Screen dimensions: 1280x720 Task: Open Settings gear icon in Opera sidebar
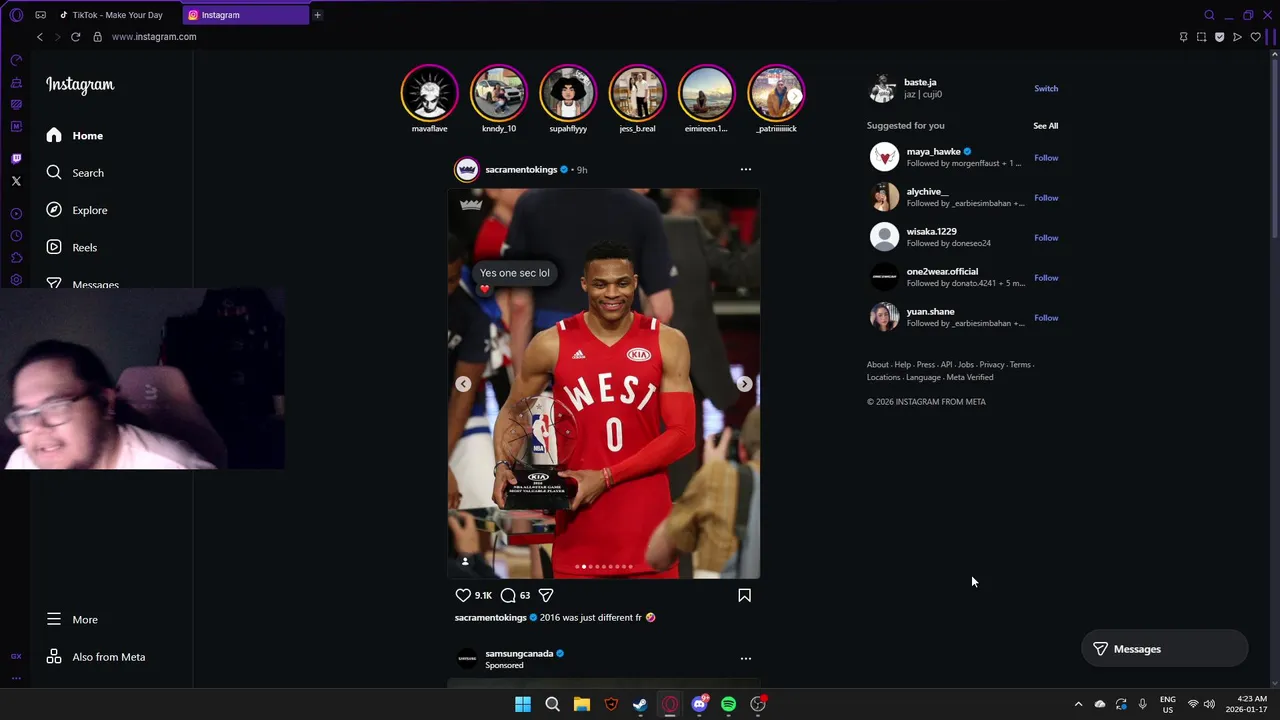point(16,280)
